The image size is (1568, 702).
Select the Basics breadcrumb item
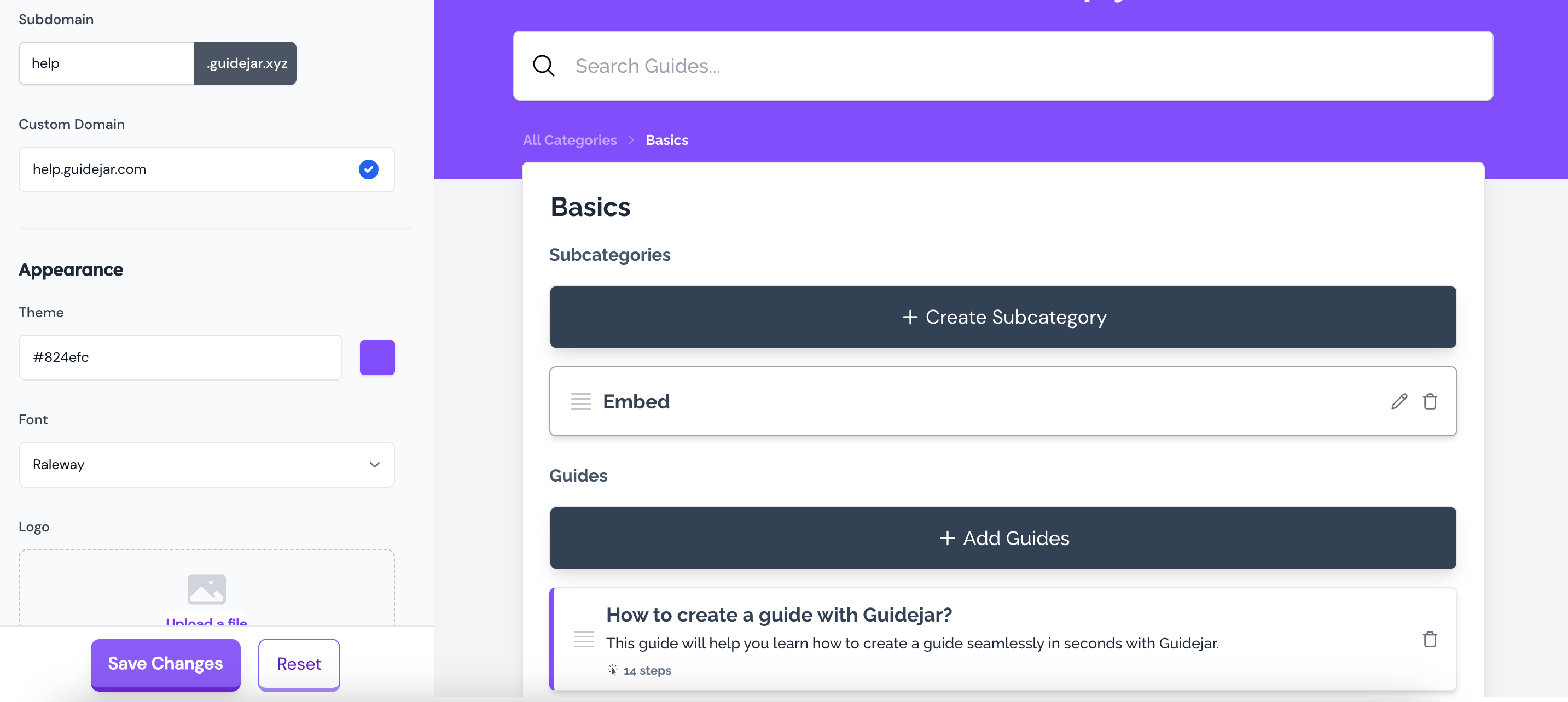coord(666,140)
